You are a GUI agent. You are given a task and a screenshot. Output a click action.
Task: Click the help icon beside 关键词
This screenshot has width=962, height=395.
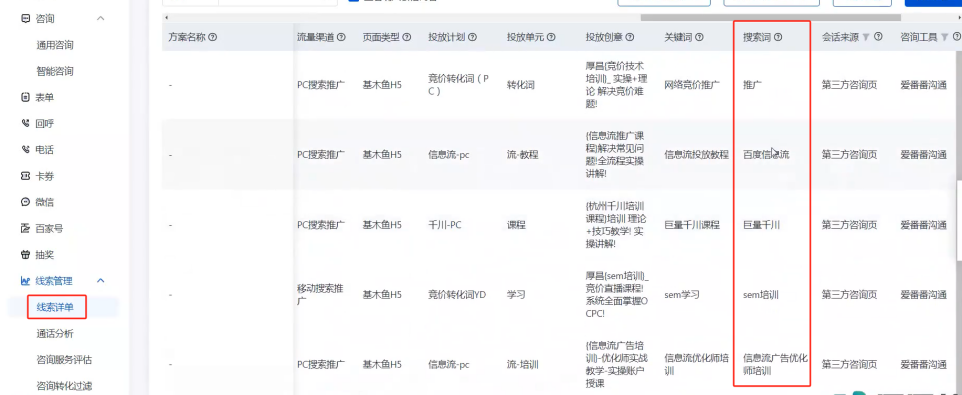pos(699,37)
